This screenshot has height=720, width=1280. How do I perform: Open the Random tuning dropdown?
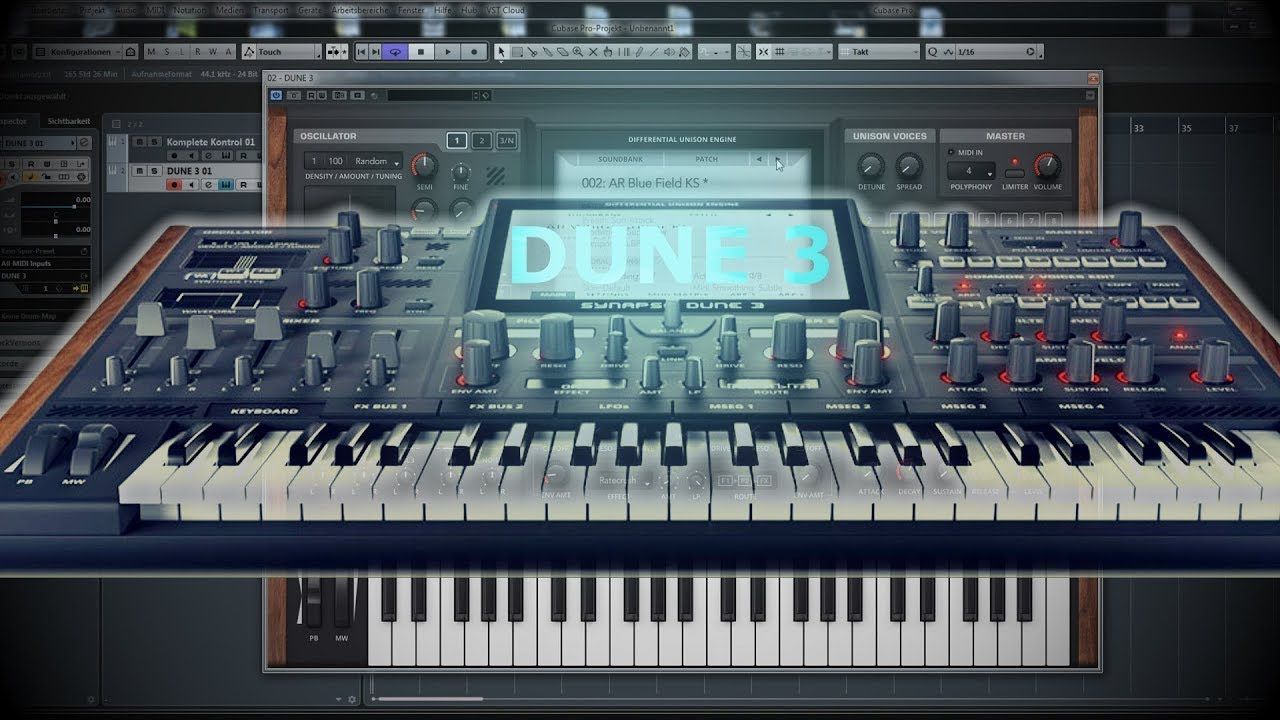click(x=377, y=161)
